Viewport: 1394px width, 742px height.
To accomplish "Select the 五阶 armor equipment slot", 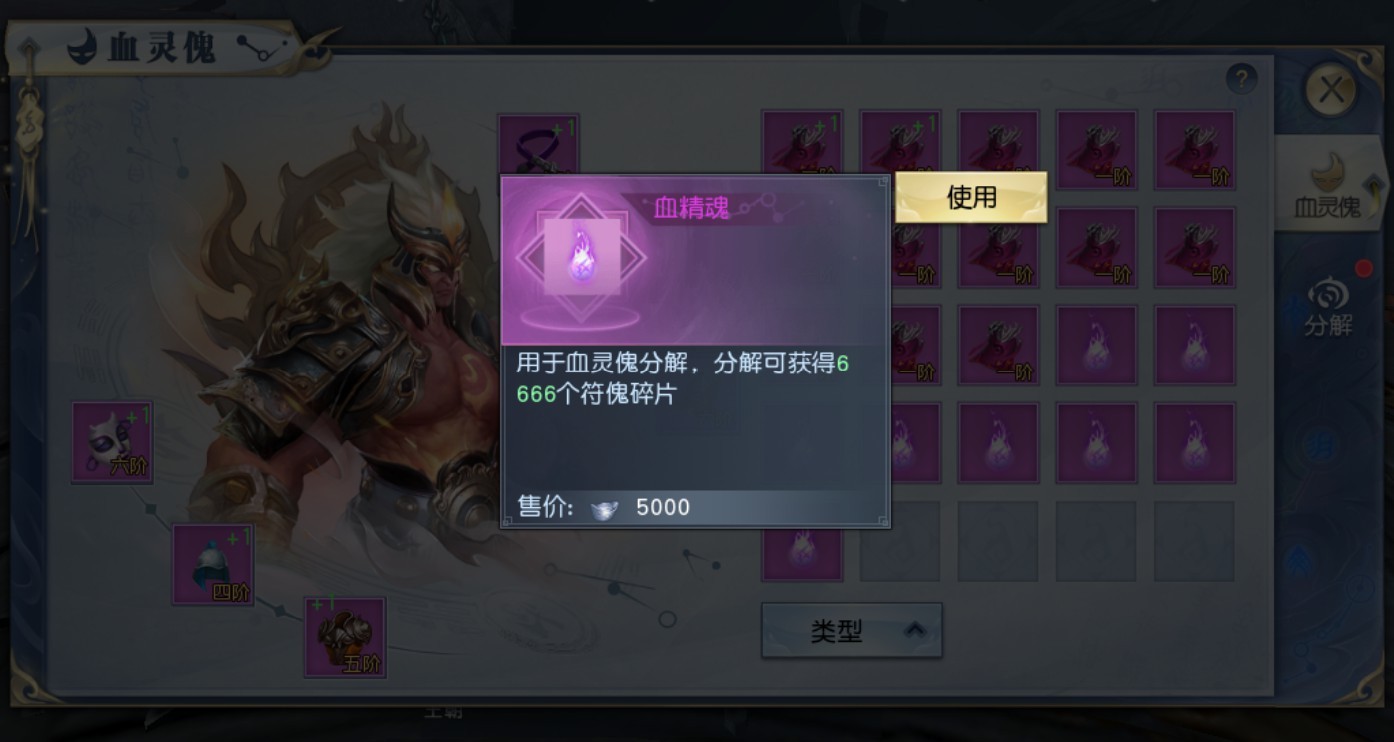I will point(345,637).
